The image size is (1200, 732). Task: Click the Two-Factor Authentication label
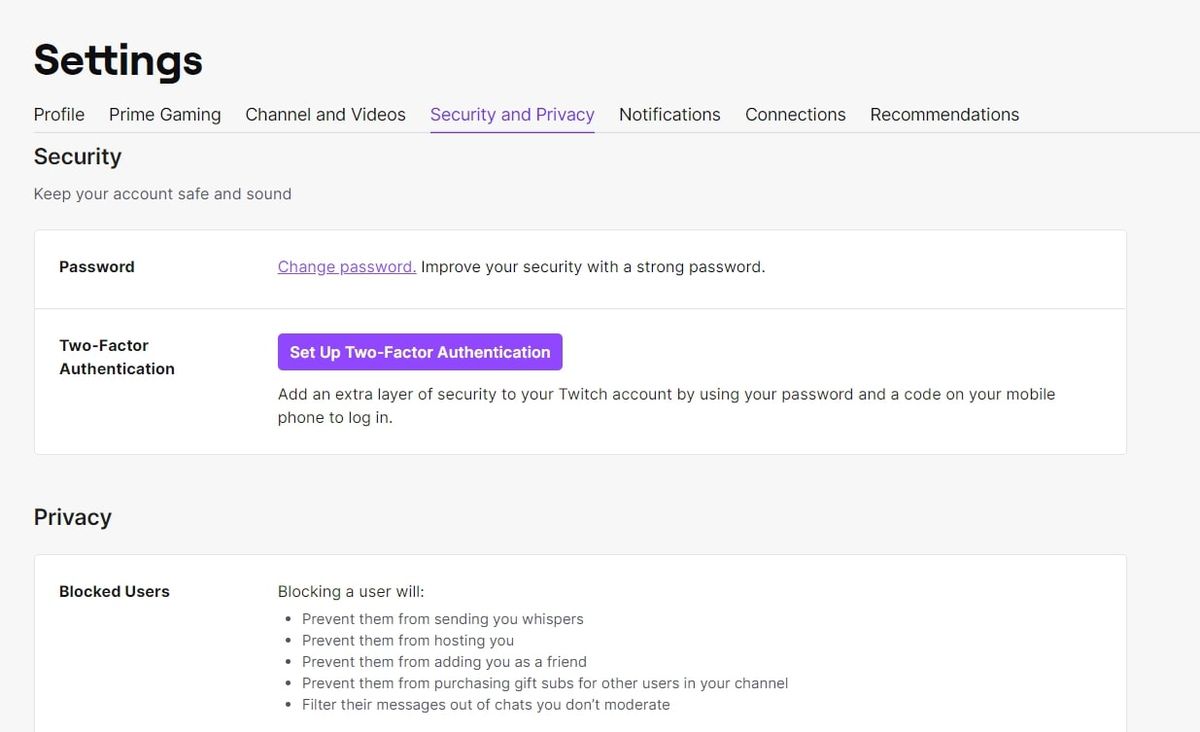click(117, 357)
